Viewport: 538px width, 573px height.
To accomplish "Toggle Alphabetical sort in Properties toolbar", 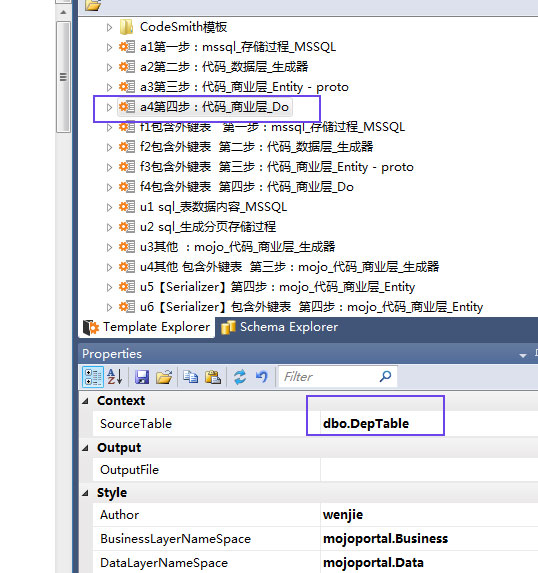I will tap(114, 377).
